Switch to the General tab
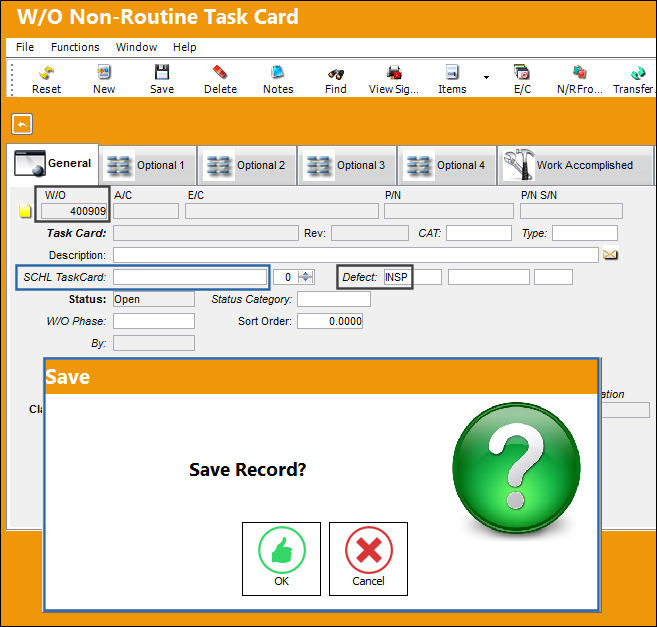The image size is (657, 627). tap(53, 164)
